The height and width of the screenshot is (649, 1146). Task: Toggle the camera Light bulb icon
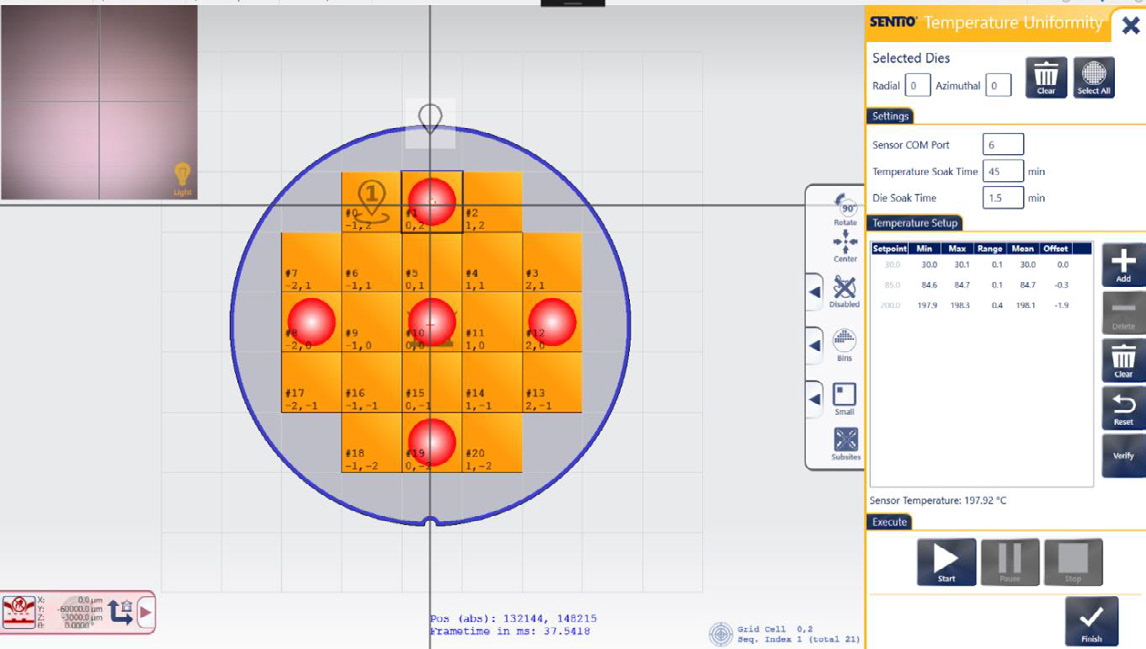point(182,178)
